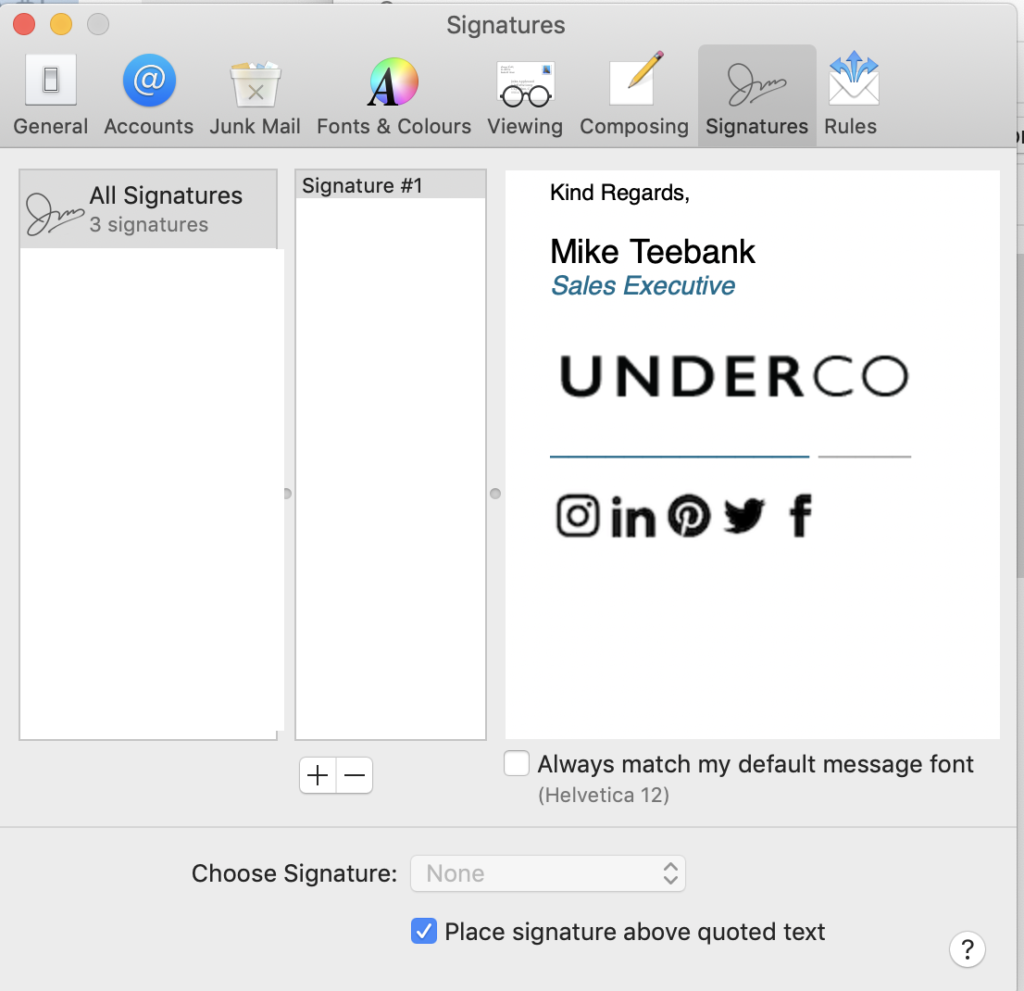Open the Choose Signature dropdown
The width and height of the screenshot is (1024, 991).
point(547,873)
